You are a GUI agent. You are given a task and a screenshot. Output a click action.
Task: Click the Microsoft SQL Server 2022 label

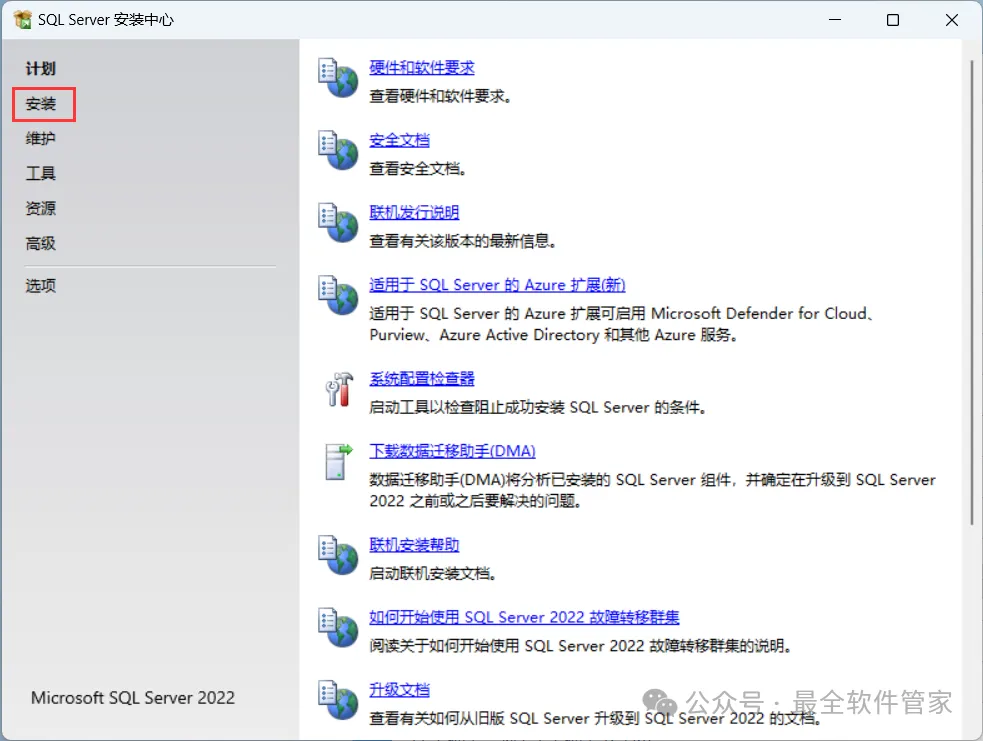tap(133, 698)
